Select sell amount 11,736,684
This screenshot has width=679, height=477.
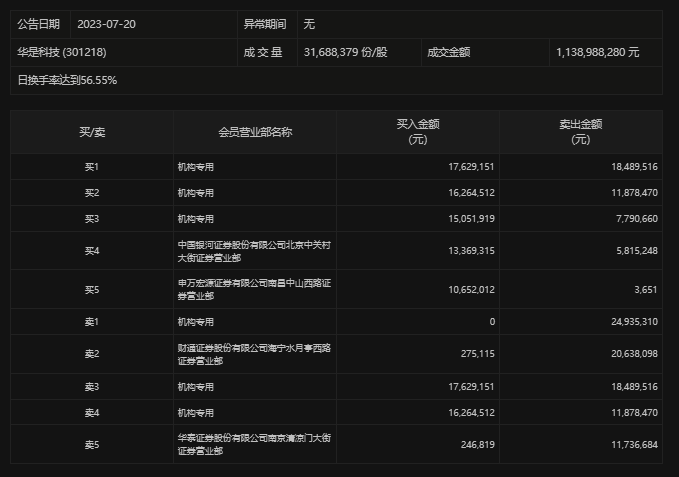pyautogui.click(x=634, y=445)
